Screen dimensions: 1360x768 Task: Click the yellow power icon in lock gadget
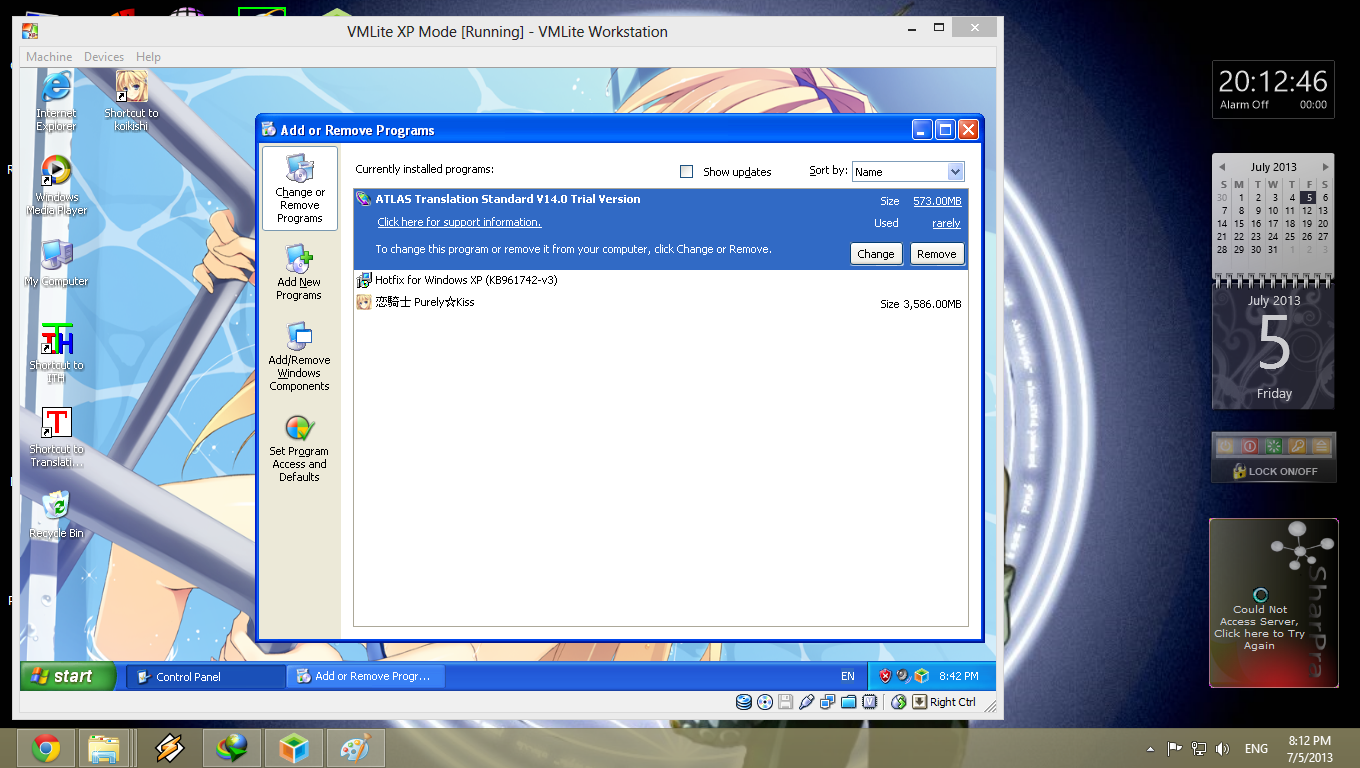coord(1226,446)
